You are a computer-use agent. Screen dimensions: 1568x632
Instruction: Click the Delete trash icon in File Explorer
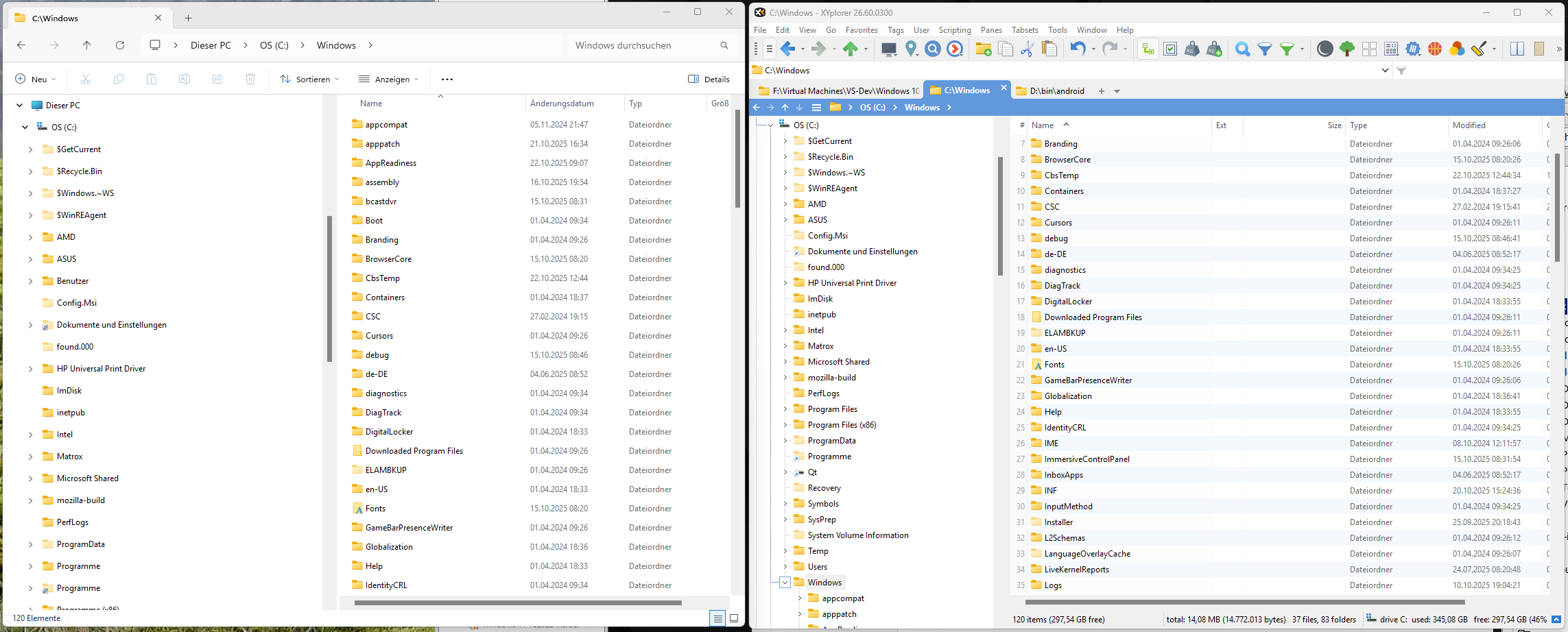250,79
